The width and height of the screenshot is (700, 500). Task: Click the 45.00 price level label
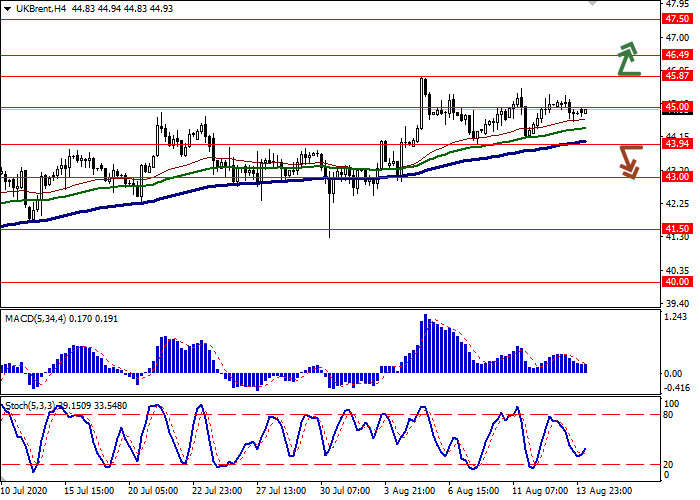click(x=677, y=107)
